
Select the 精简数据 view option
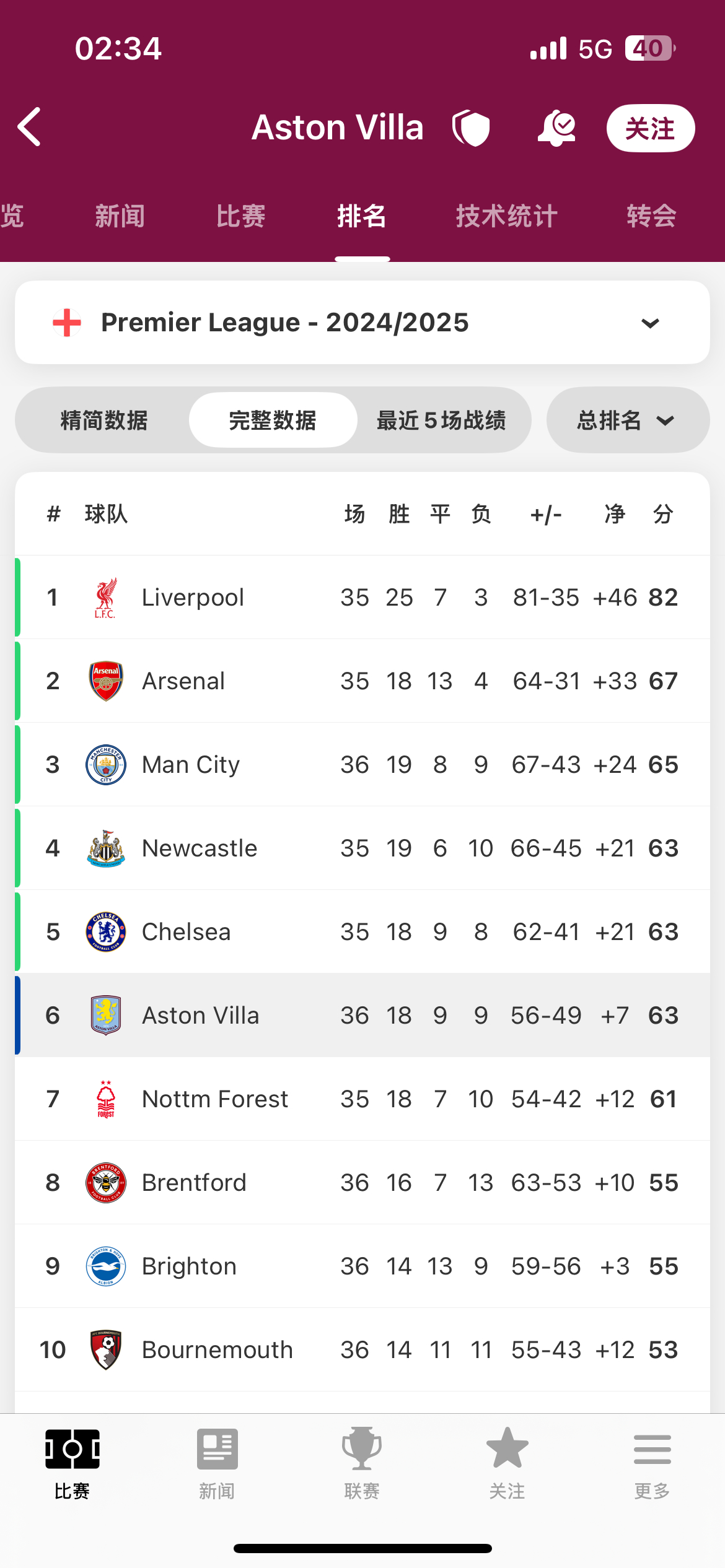(104, 420)
